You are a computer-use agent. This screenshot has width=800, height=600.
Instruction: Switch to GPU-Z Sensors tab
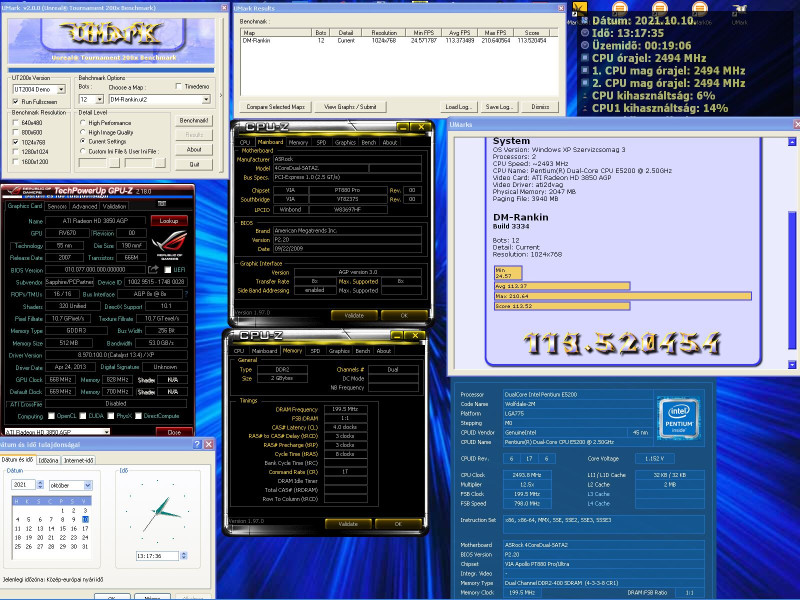tap(57, 207)
